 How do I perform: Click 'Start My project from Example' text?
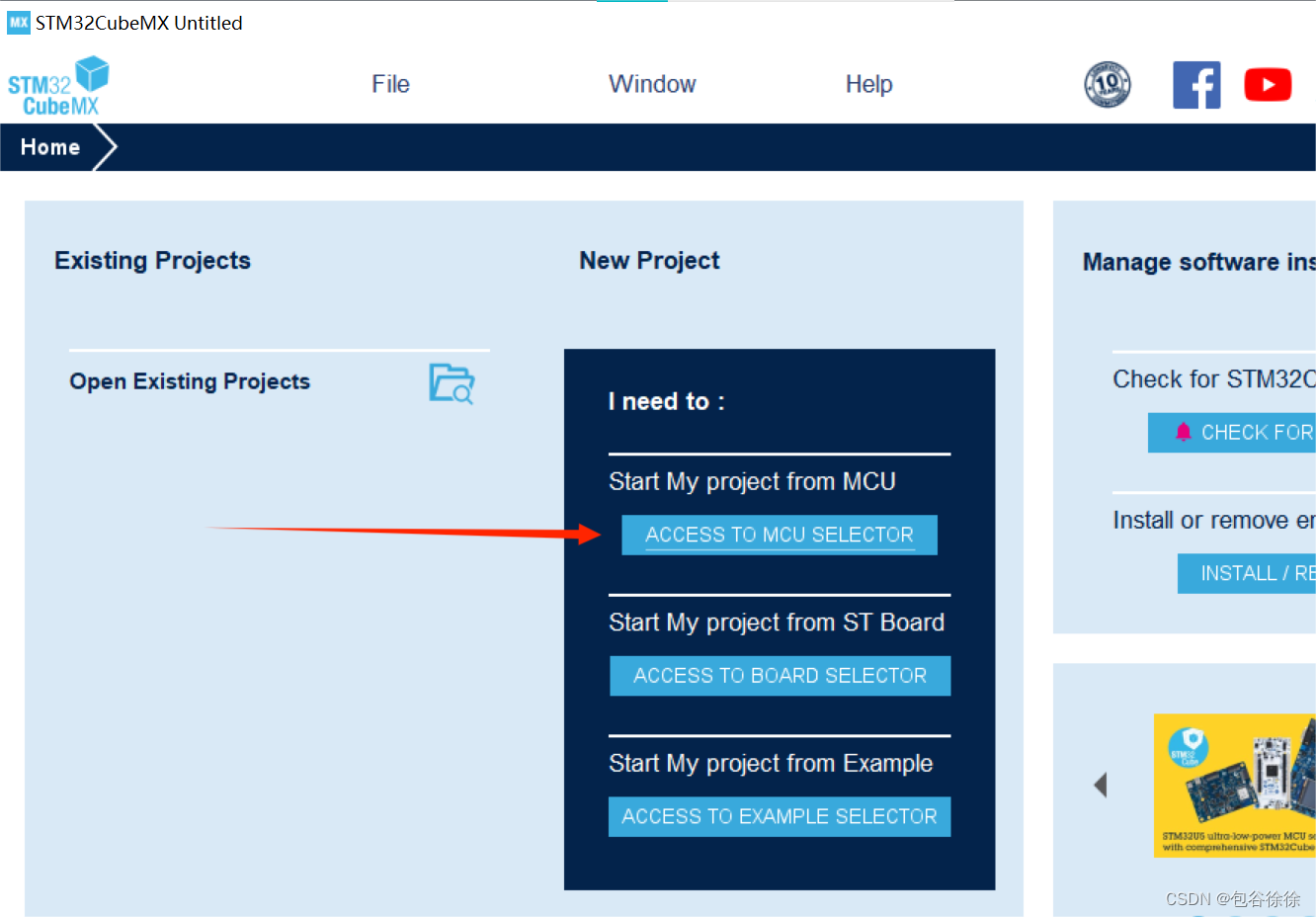771,764
